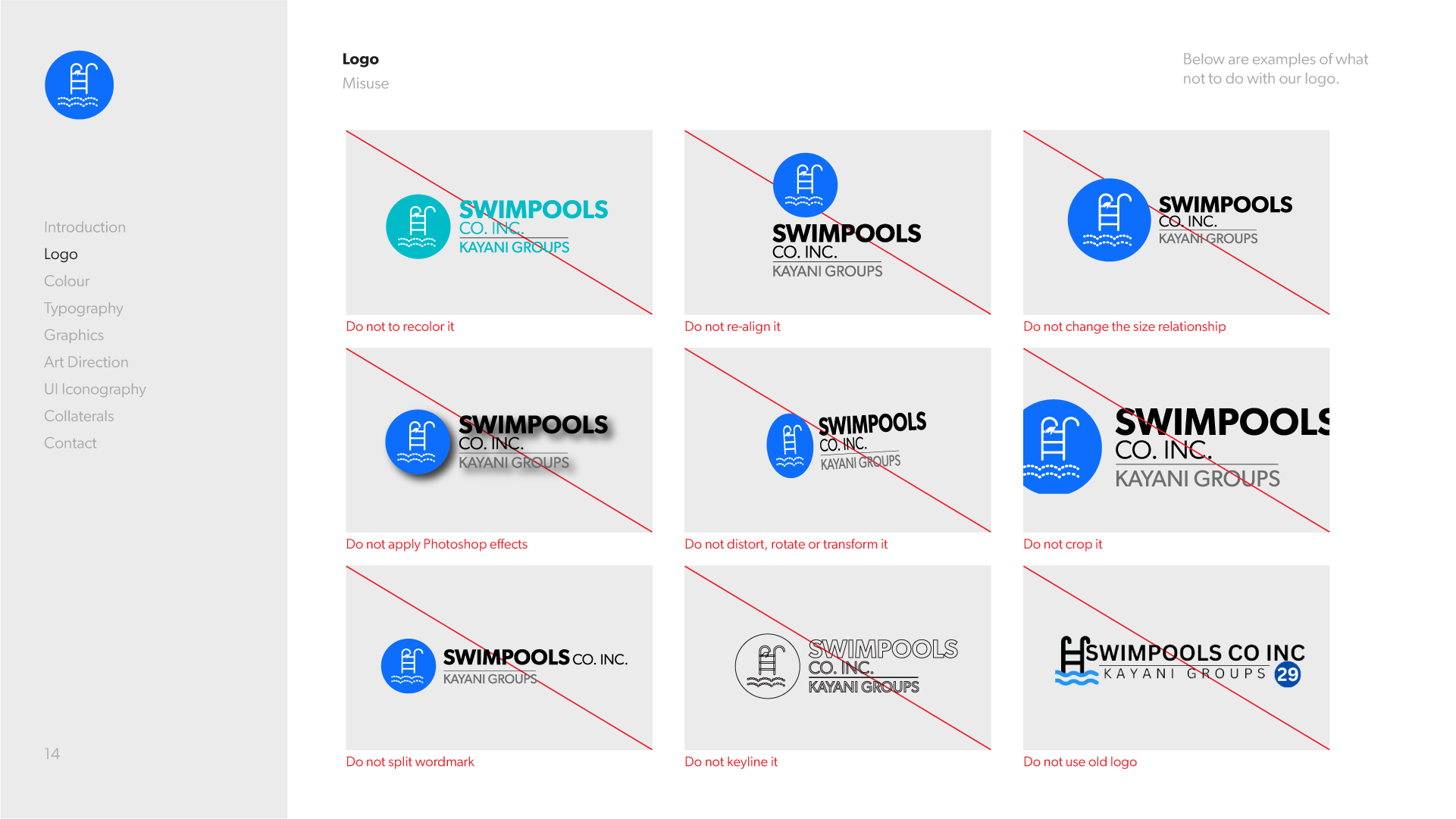Click the outlined keyline logo circle
The width and height of the screenshot is (1456, 819).
point(767,666)
